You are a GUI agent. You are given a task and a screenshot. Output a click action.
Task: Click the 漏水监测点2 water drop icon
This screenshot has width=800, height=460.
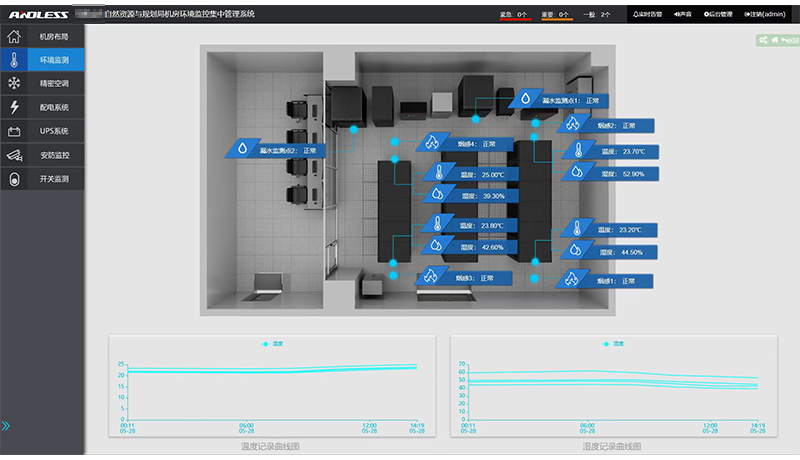coord(242,150)
